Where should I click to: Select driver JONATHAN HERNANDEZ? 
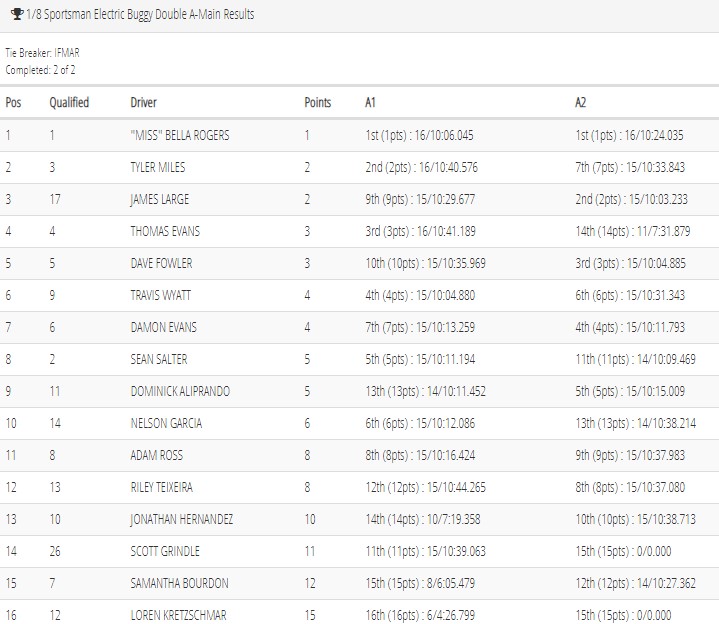pos(182,519)
